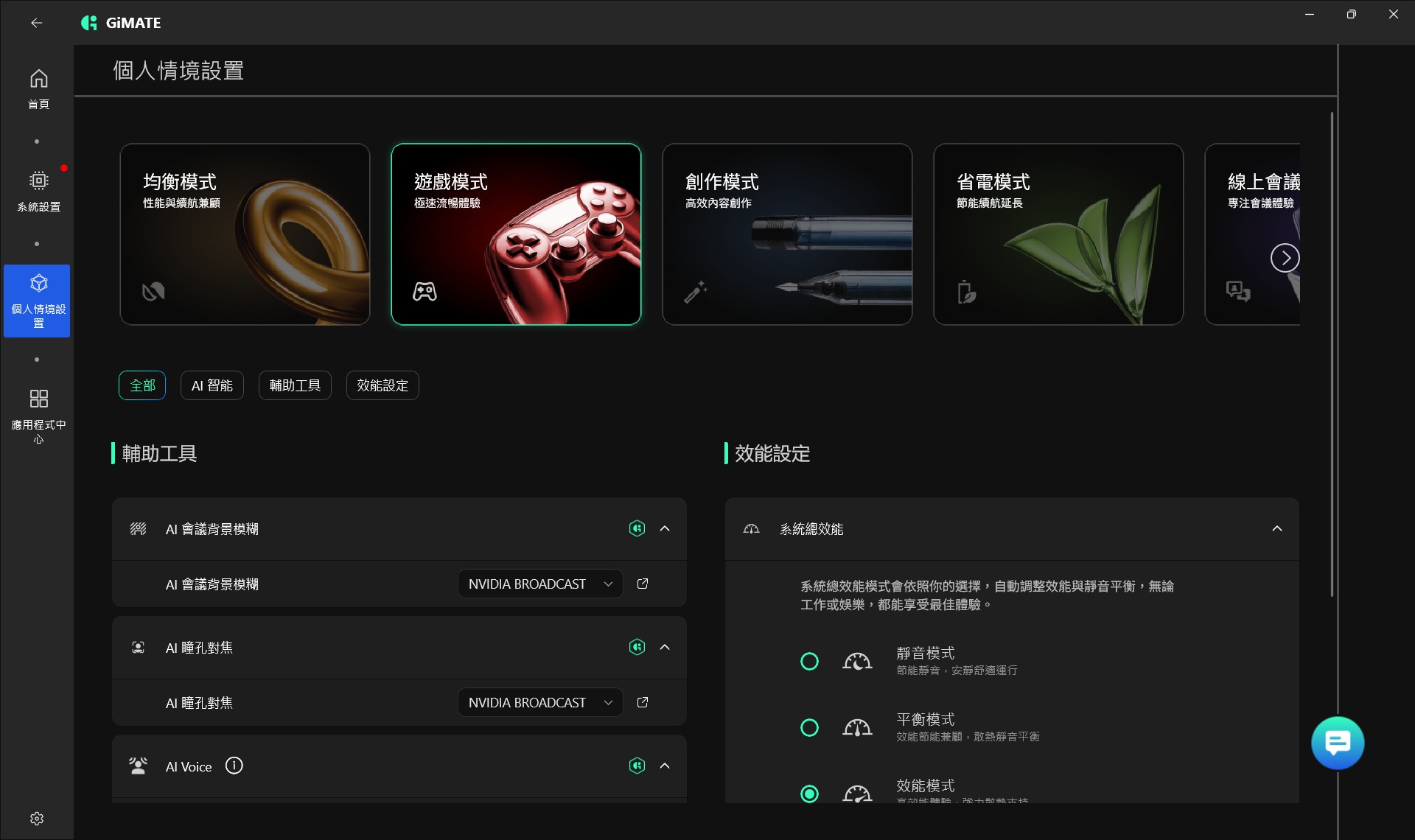The image size is (1415, 840).
Task: Click the 系統總效能 gauge icon
Action: point(751,529)
